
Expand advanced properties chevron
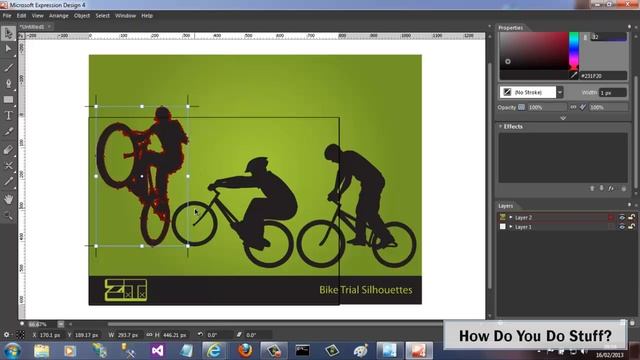click(x=563, y=118)
